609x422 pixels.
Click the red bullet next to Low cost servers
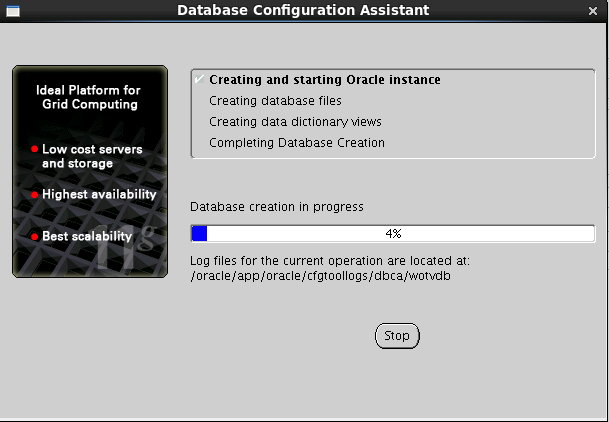(x=35, y=149)
